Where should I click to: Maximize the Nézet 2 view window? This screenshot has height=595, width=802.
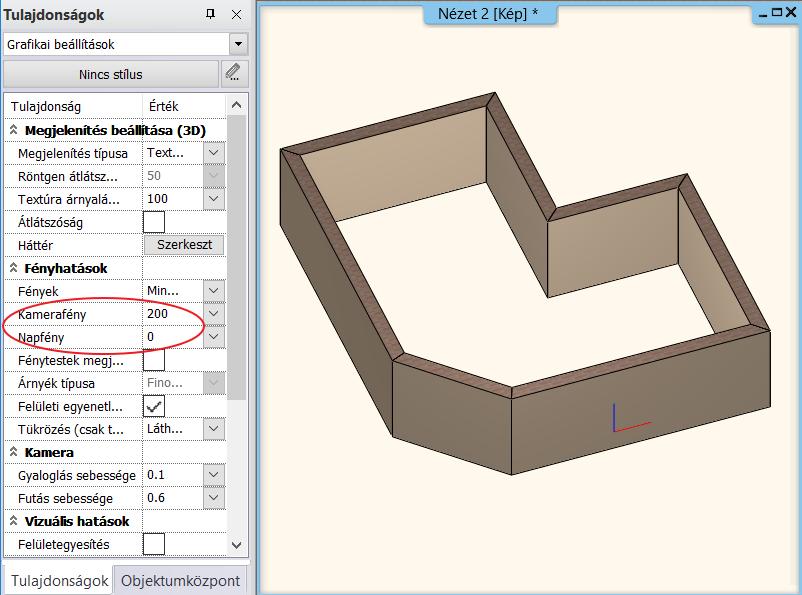click(777, 13)
